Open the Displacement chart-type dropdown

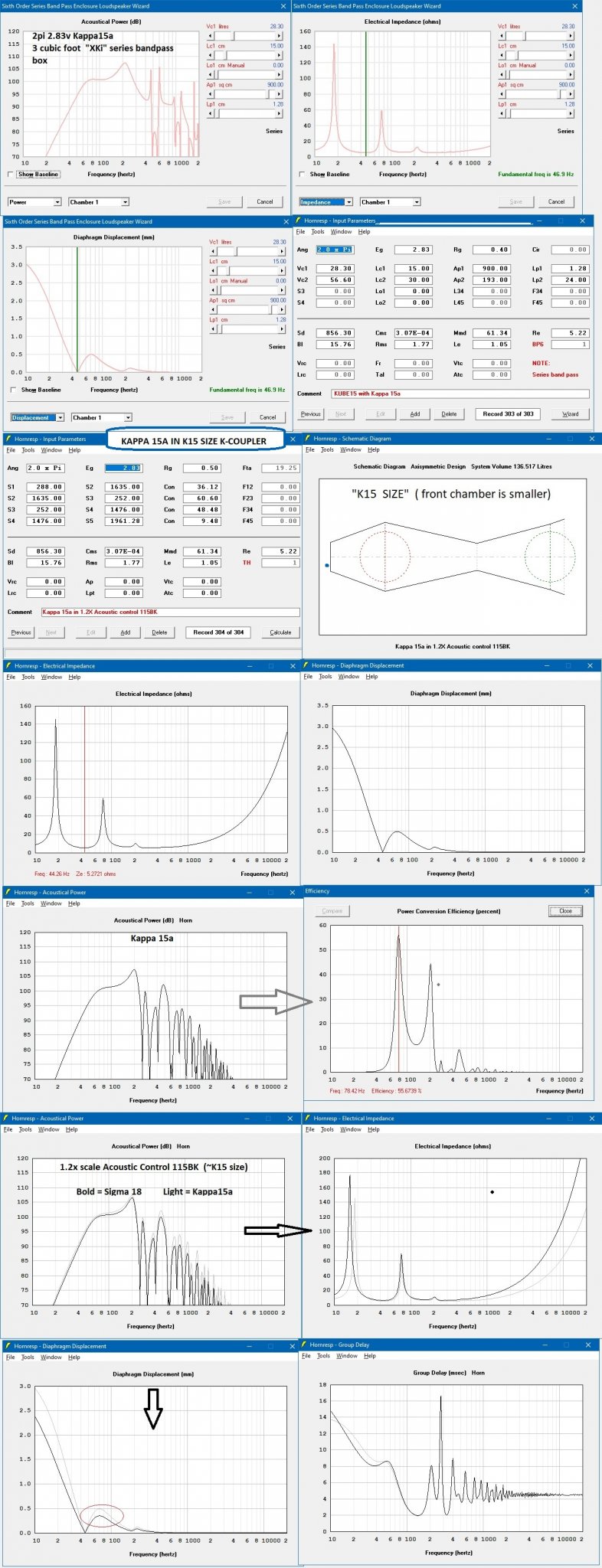pyautogui.click(x=61, y=417)
